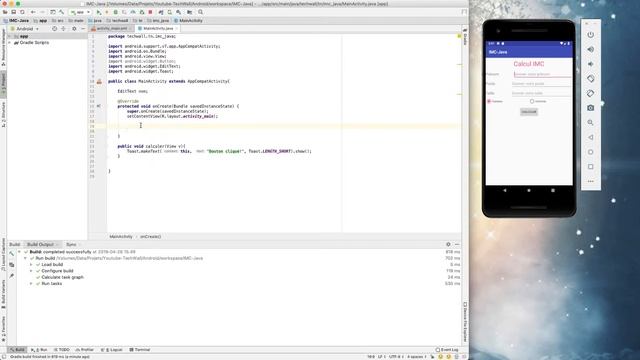Collapse the Build completed successfully node
This screenshot has height=360, width=640.
click(19, 252)
